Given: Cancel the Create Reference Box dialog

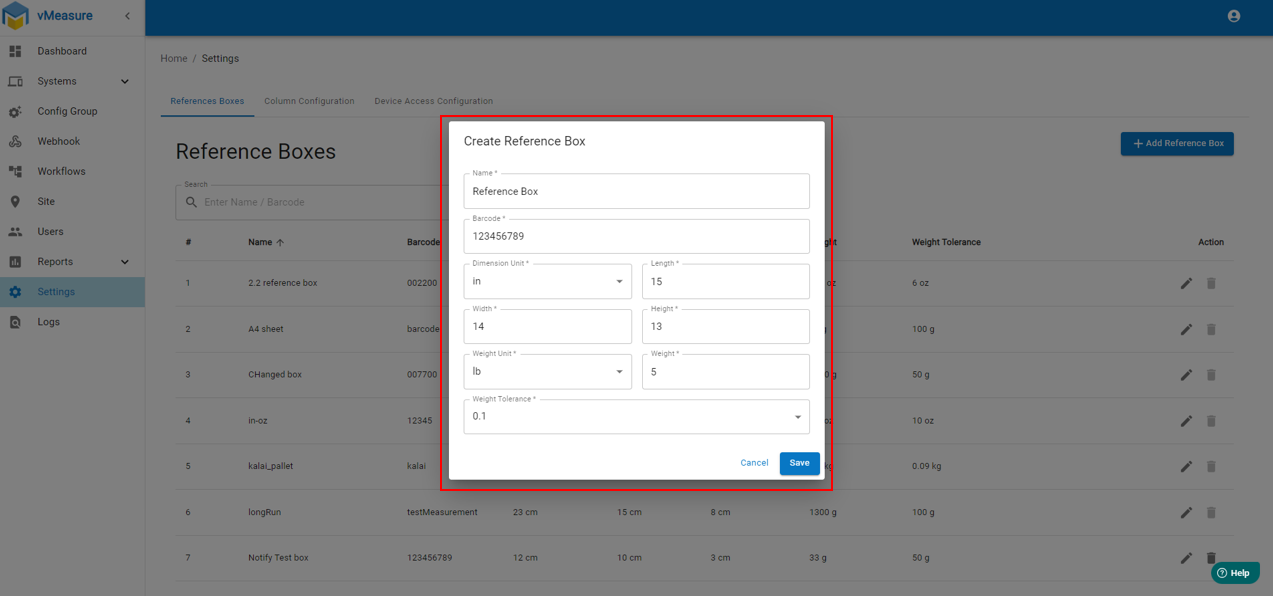Looking at the screenshot, I should pyautogui.click(x=754, y=463).
